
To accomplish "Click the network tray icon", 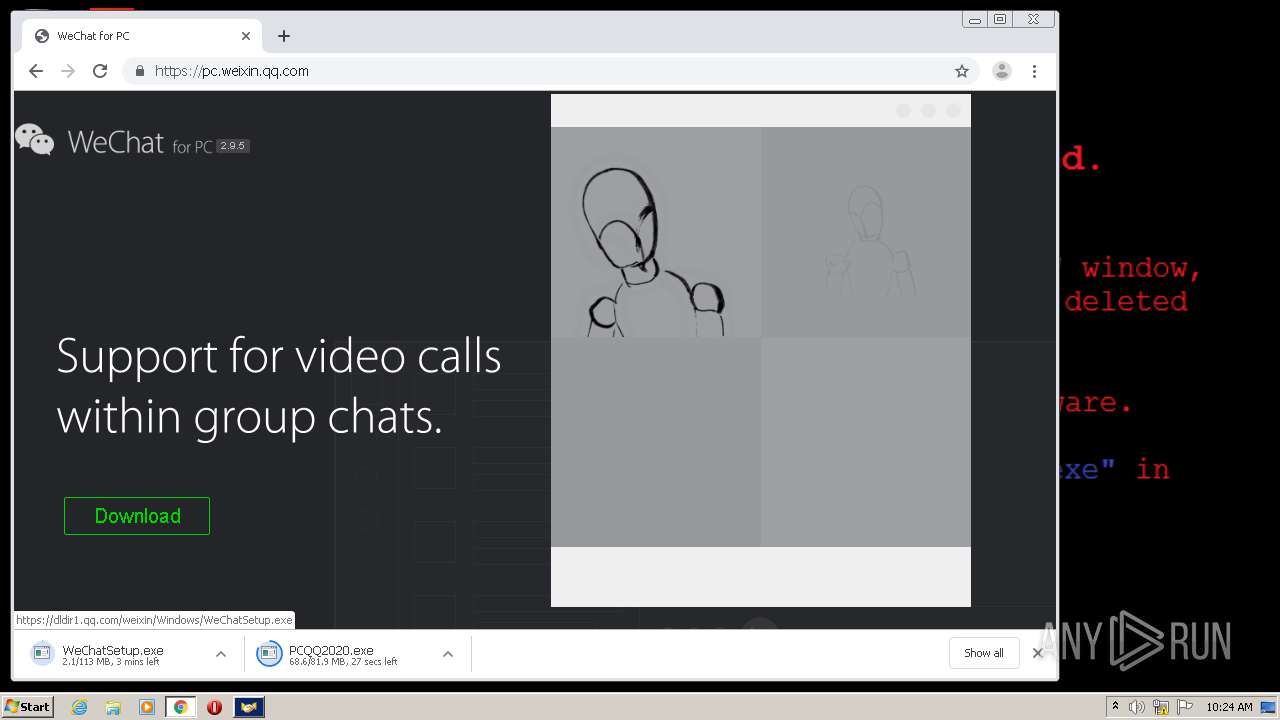I will click(x=1161, y=707).
